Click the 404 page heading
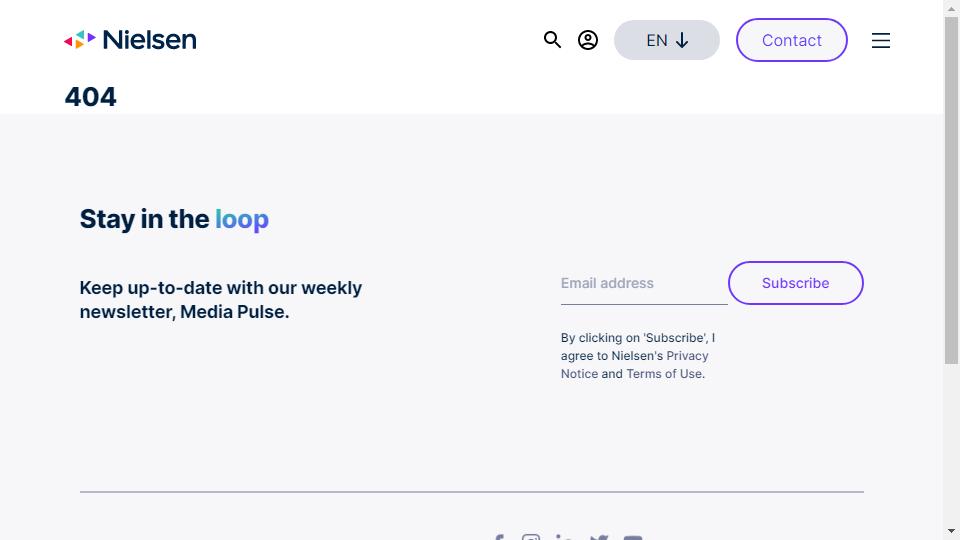The image size is (960, 540). pos(91,97)
